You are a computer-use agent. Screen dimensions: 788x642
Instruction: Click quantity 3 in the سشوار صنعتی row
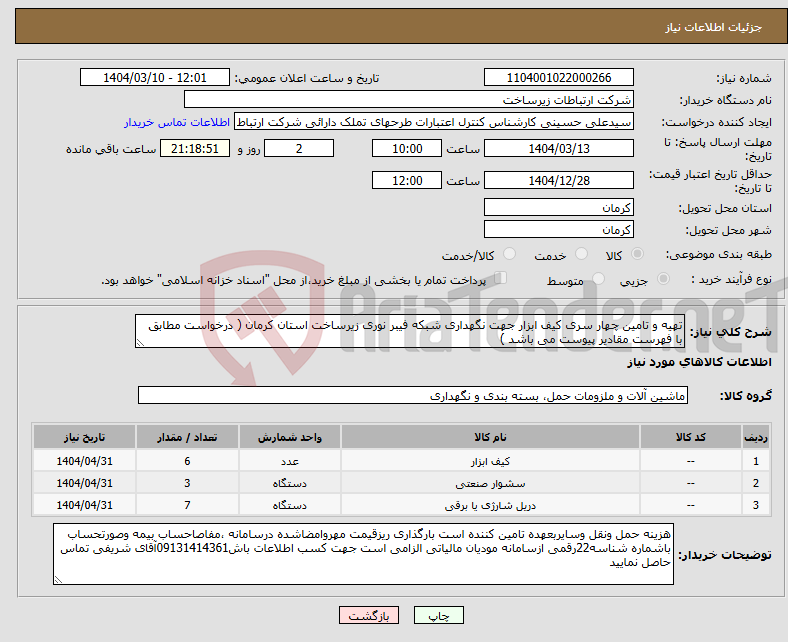tap(187, 483)
